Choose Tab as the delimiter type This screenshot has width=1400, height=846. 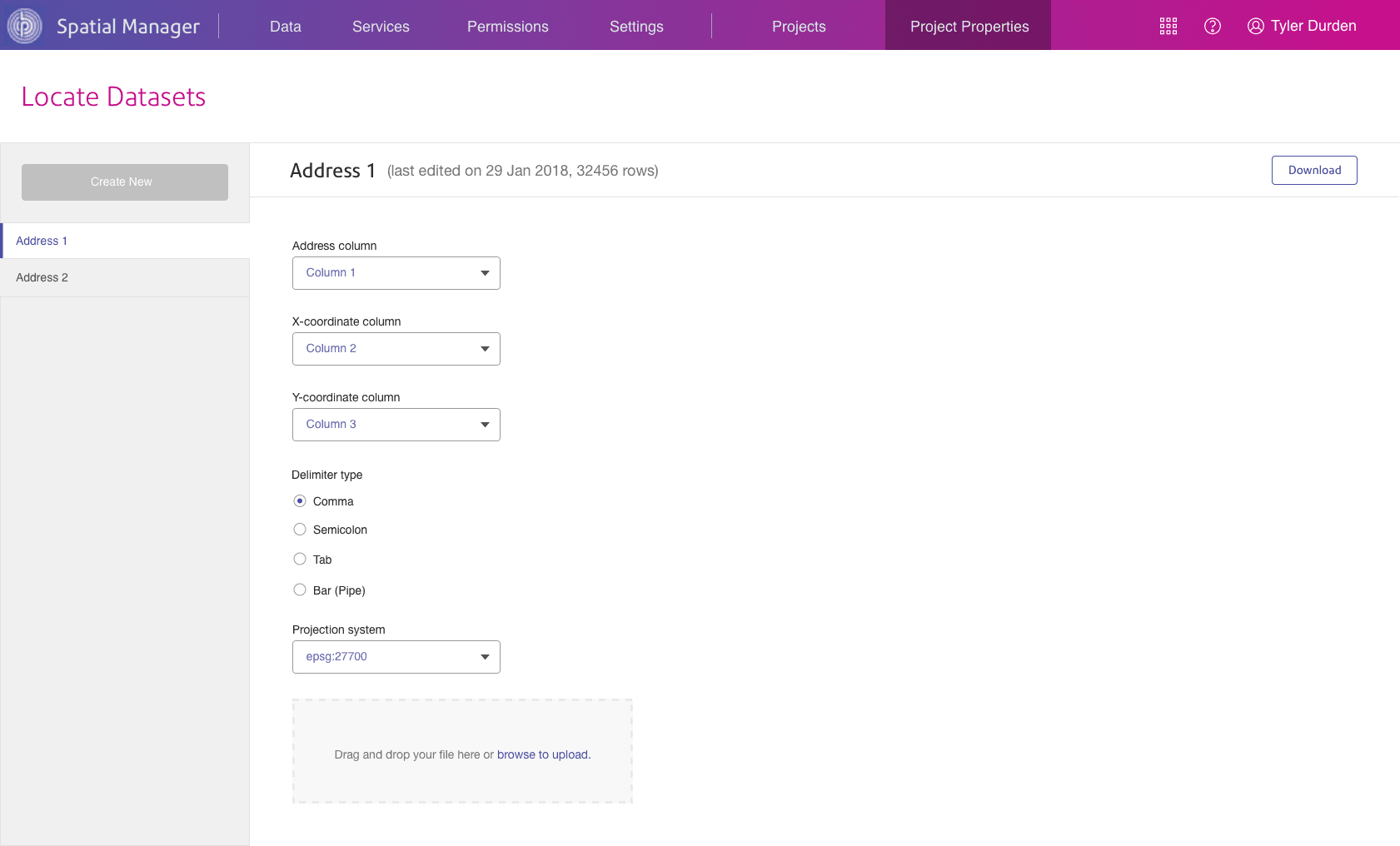300,559
